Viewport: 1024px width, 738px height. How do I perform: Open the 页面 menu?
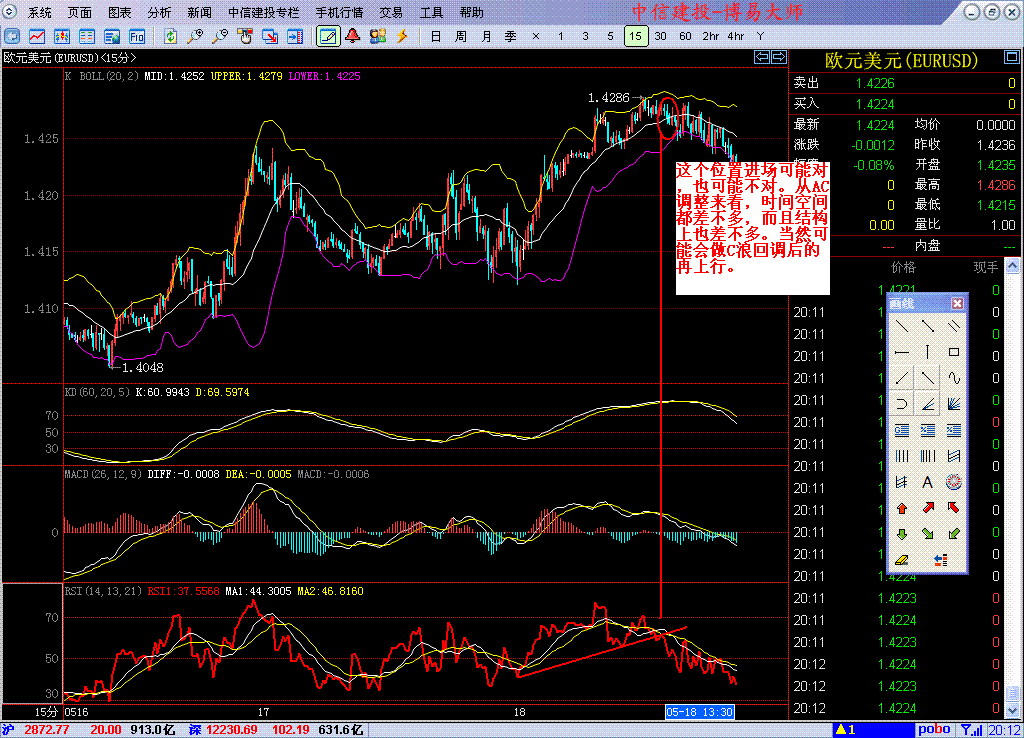coord(80,12)
